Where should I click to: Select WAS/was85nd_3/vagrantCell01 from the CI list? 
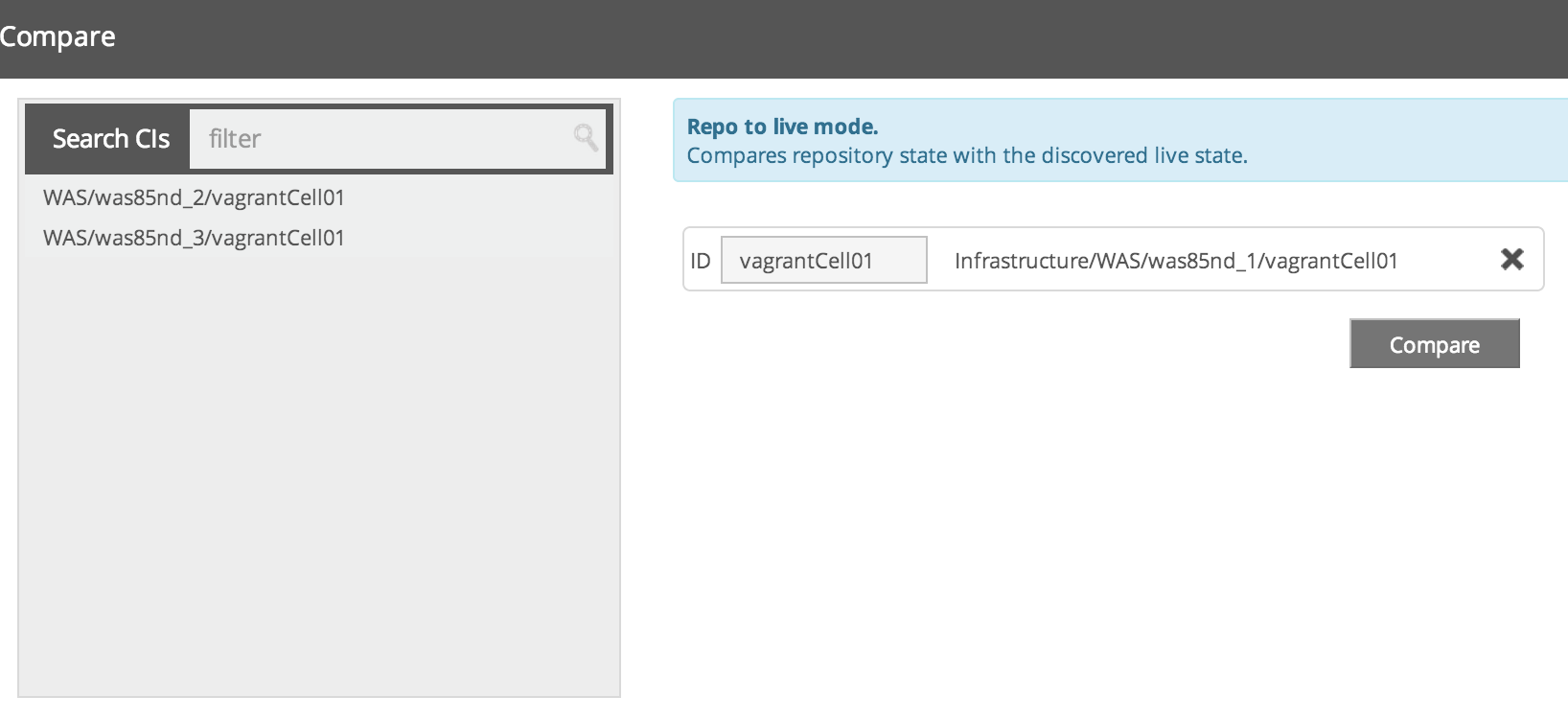[194, 238]
